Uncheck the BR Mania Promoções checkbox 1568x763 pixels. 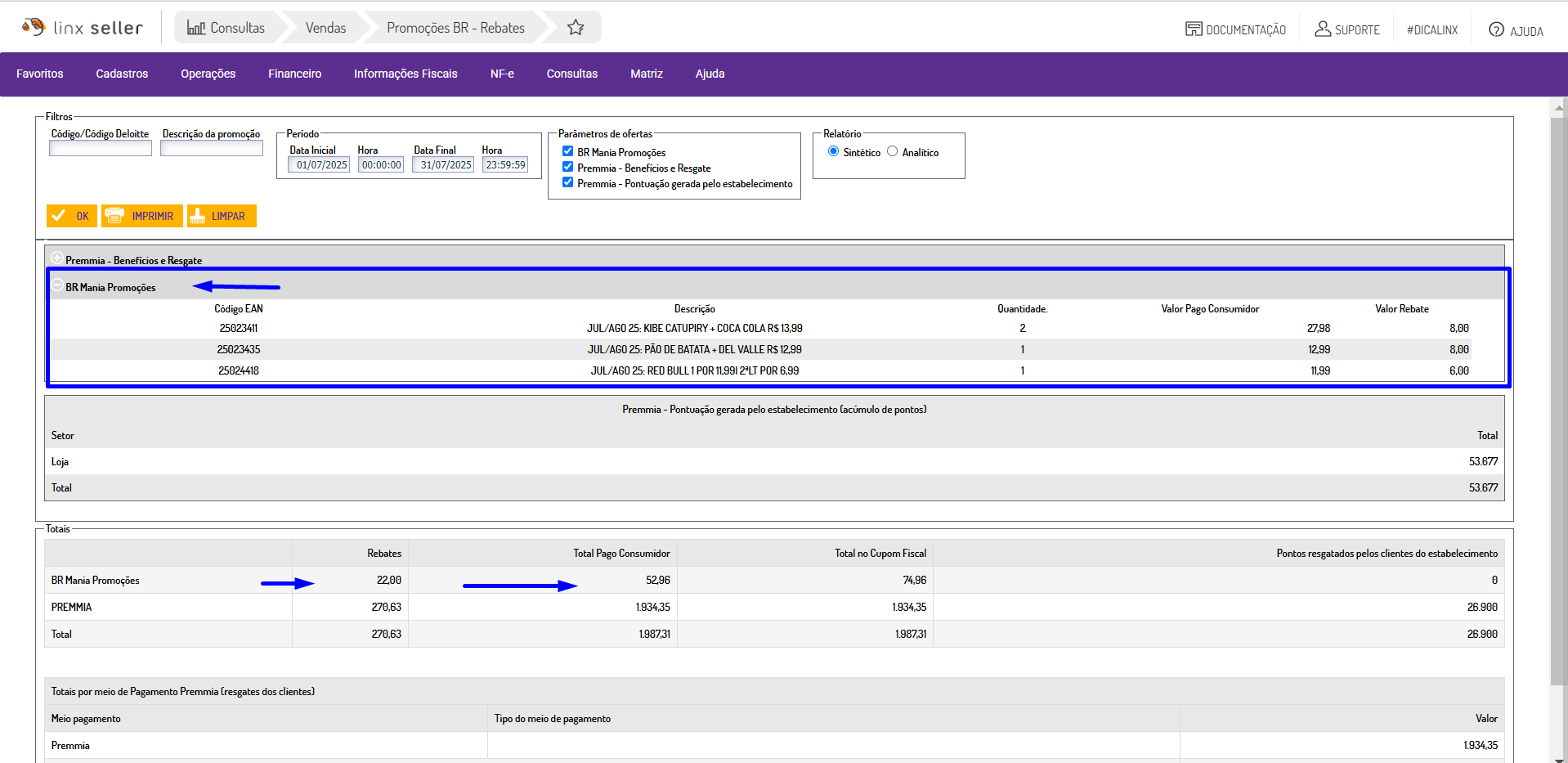(x=567, y=151)
